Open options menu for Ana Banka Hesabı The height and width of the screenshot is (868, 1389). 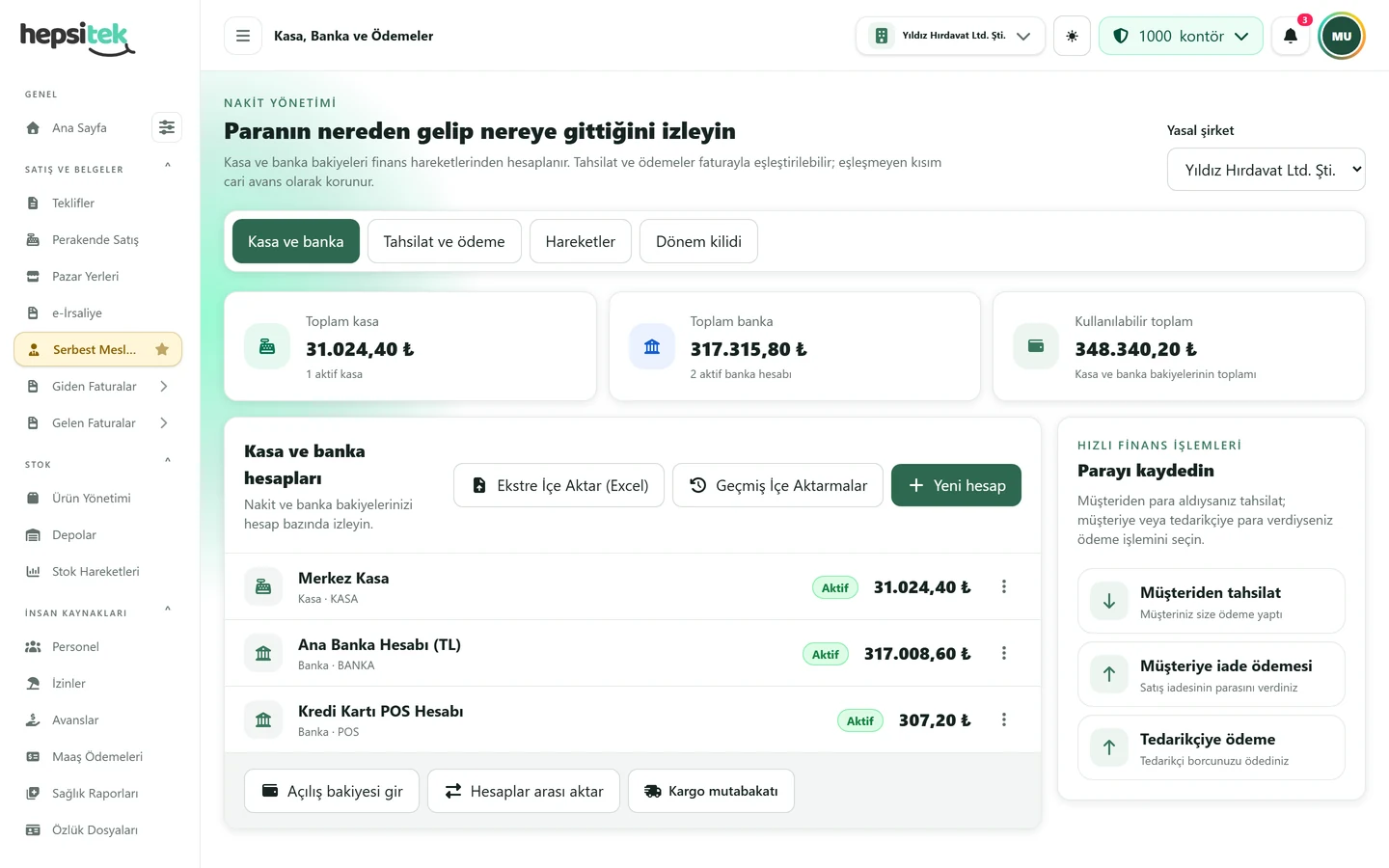pos(1004,653)
